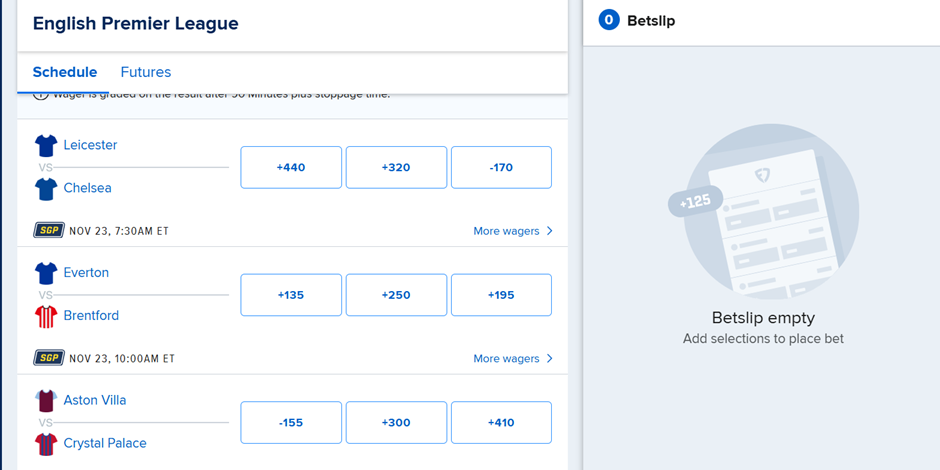The height and width of the screenshot is (470, 940).
Task: Open the Everton team link
Action: [86, 273]
